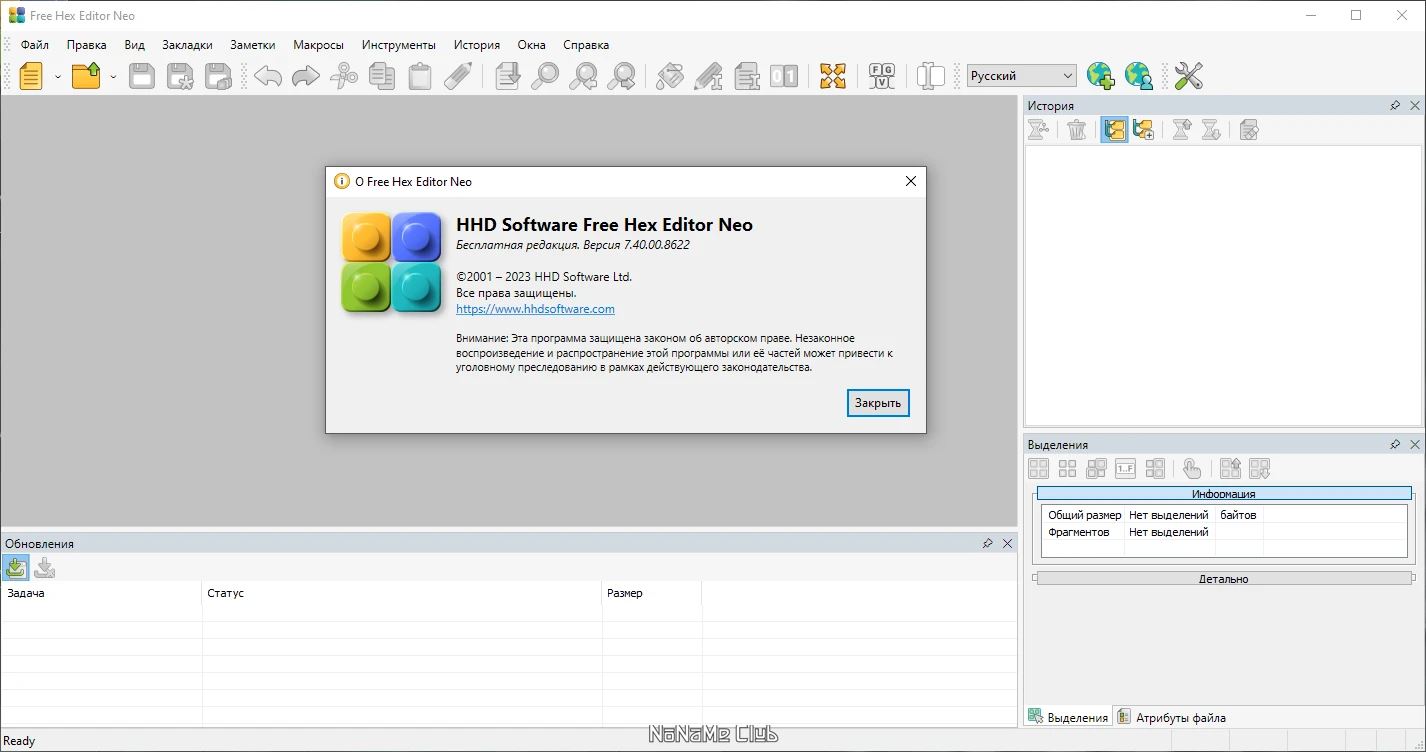Click the document with text cursor icon
Viewport: 1426px width, 752px height.
pos(746,76)
